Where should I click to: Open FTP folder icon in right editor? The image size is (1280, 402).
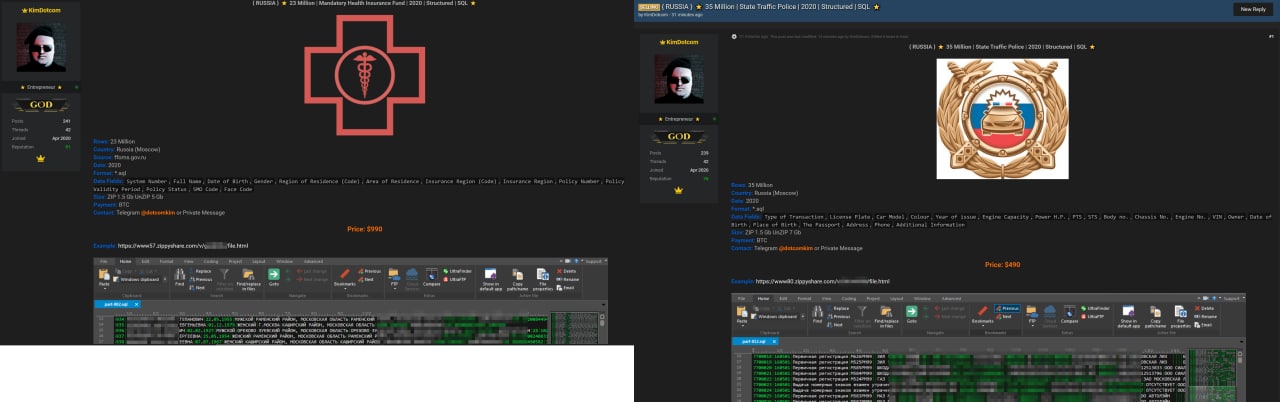click(x=1032, y=313)
